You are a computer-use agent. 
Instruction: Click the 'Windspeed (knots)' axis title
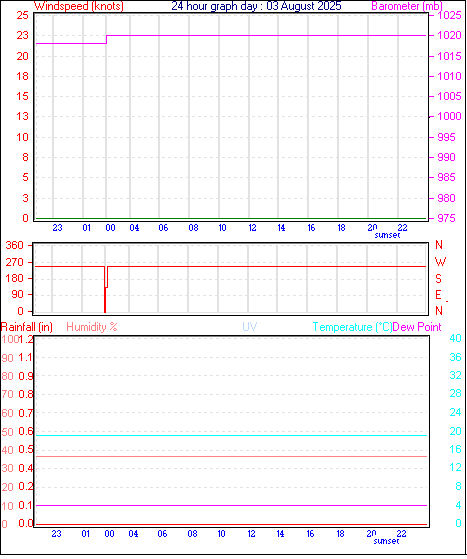79,6
